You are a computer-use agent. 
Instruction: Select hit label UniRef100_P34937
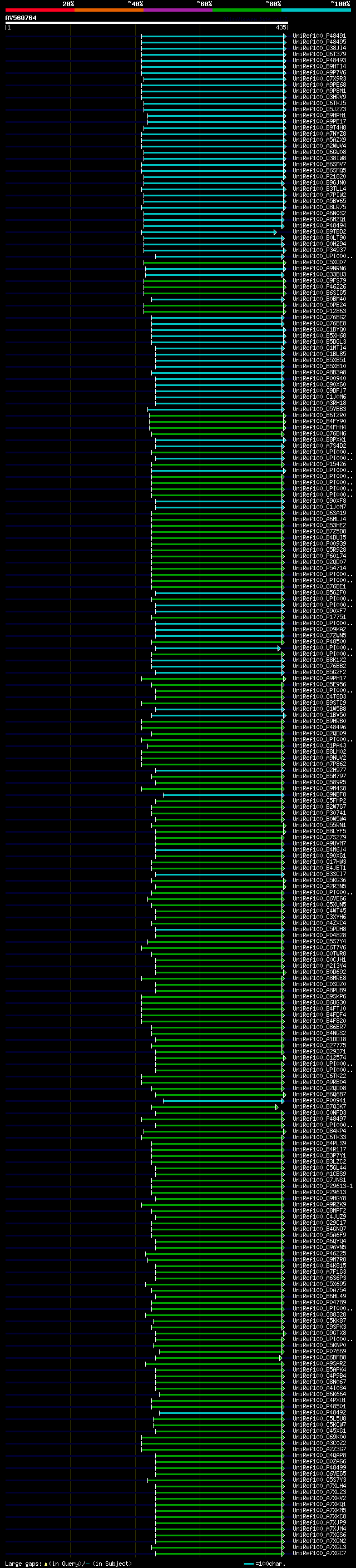point(319,250)
